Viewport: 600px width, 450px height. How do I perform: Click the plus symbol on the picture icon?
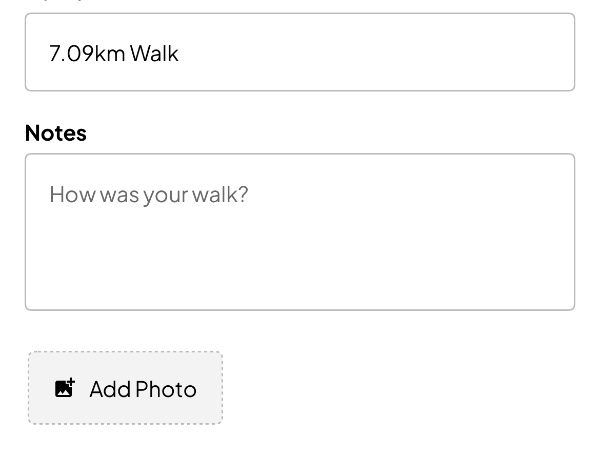[x=71, y=382]
